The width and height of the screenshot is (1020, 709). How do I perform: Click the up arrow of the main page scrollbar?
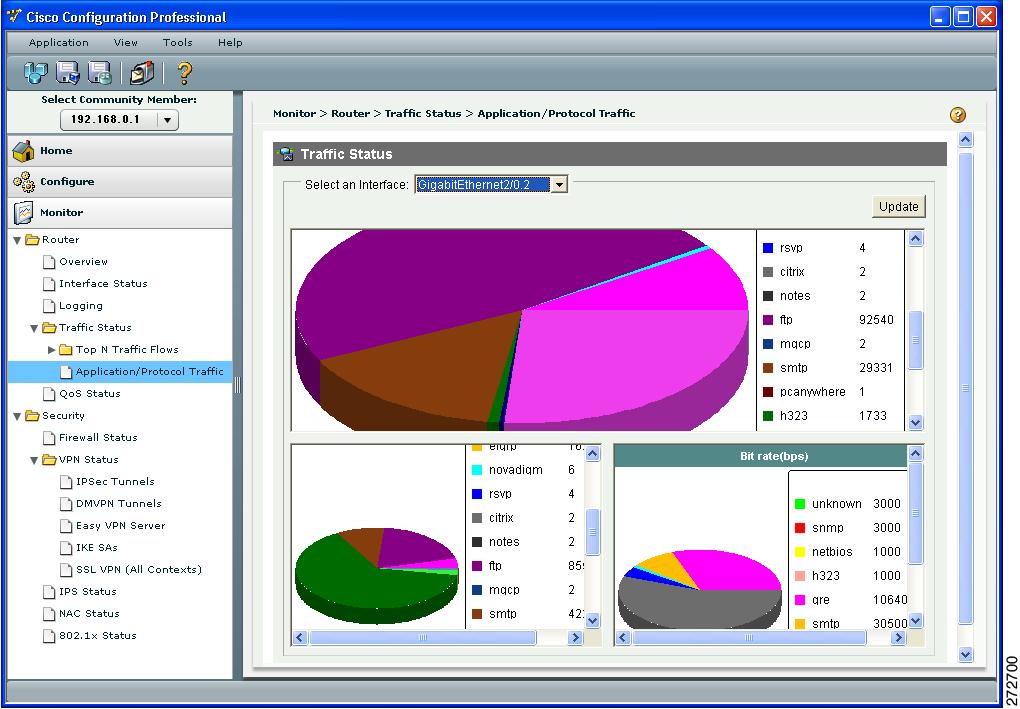point(965,139)
